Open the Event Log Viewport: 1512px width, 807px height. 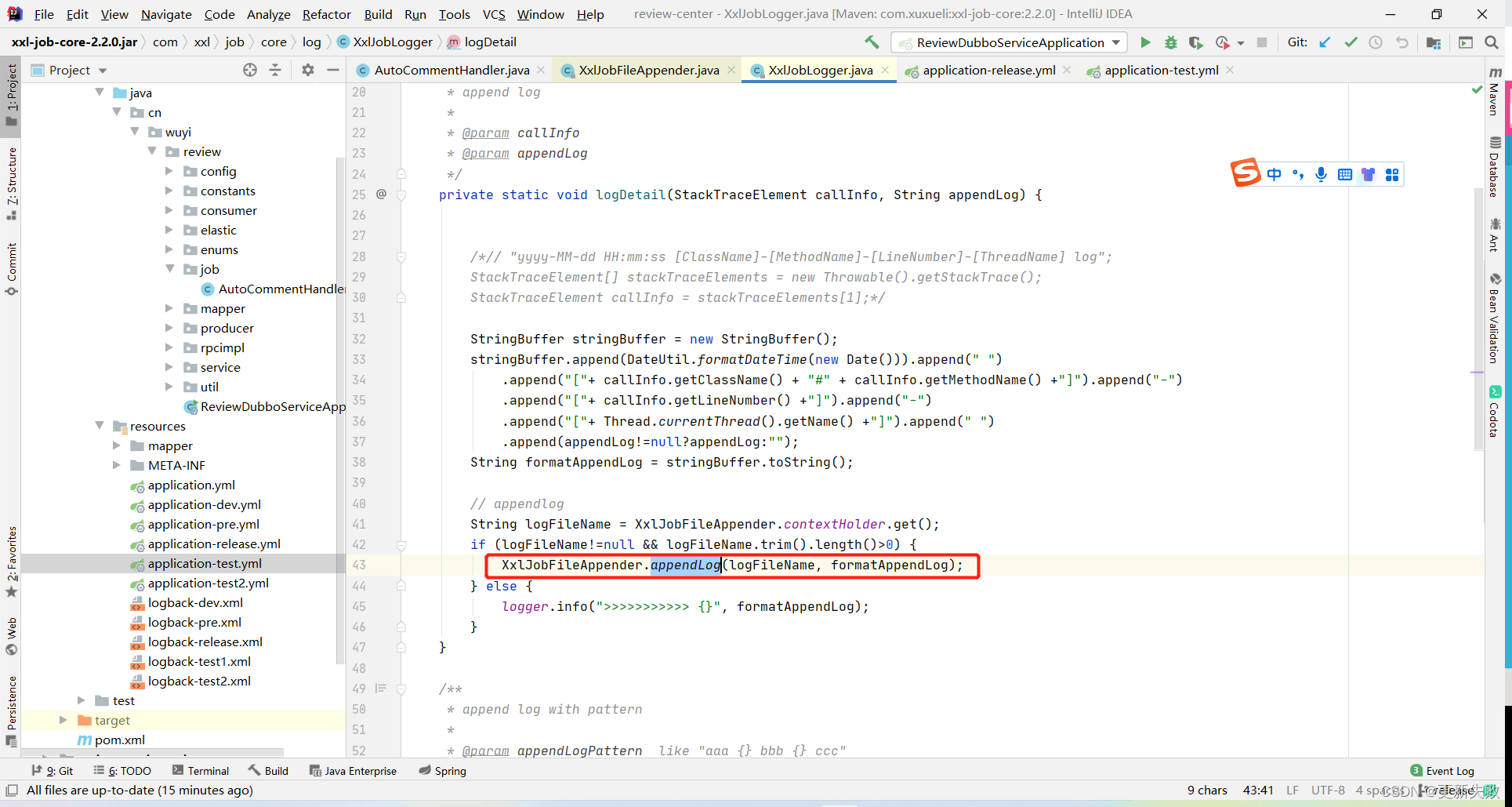(1442, 771)
